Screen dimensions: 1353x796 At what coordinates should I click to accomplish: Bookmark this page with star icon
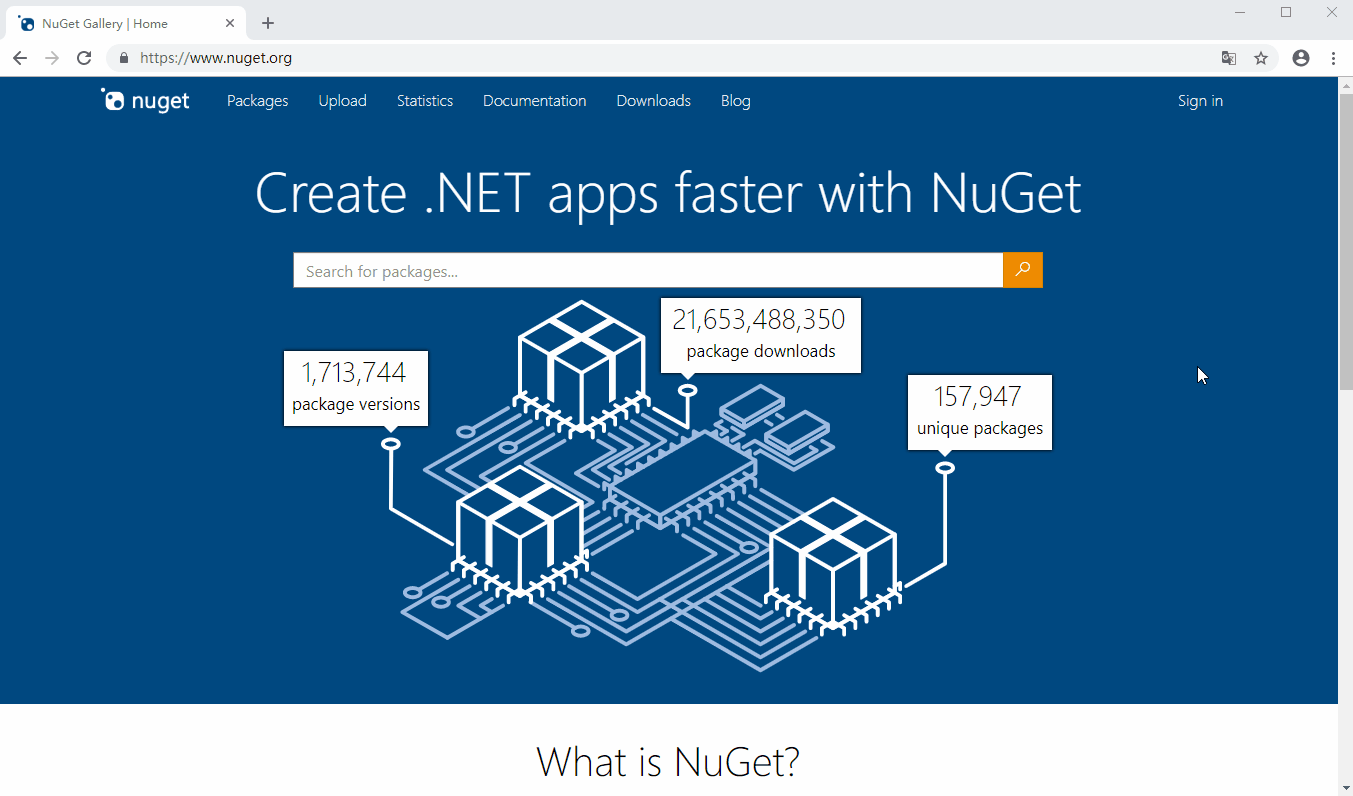click(x=1261, y=58)
